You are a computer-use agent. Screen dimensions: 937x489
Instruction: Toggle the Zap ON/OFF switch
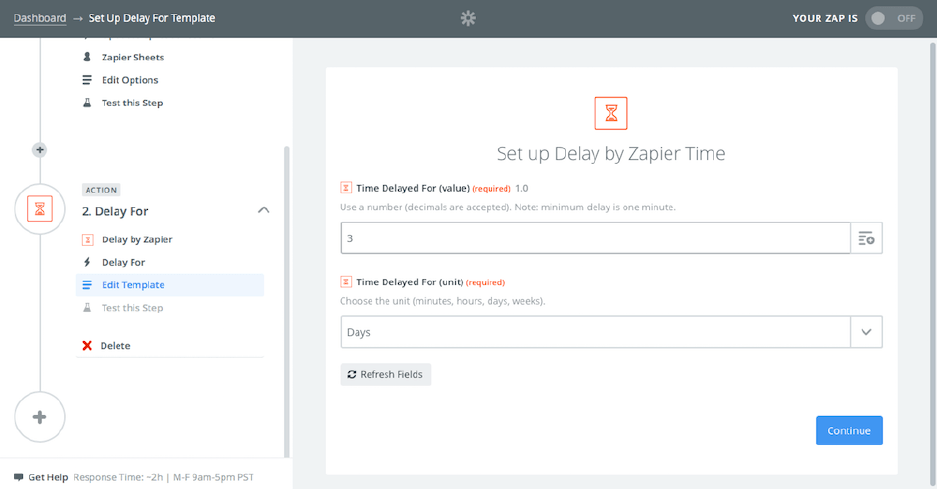point(893,18)
